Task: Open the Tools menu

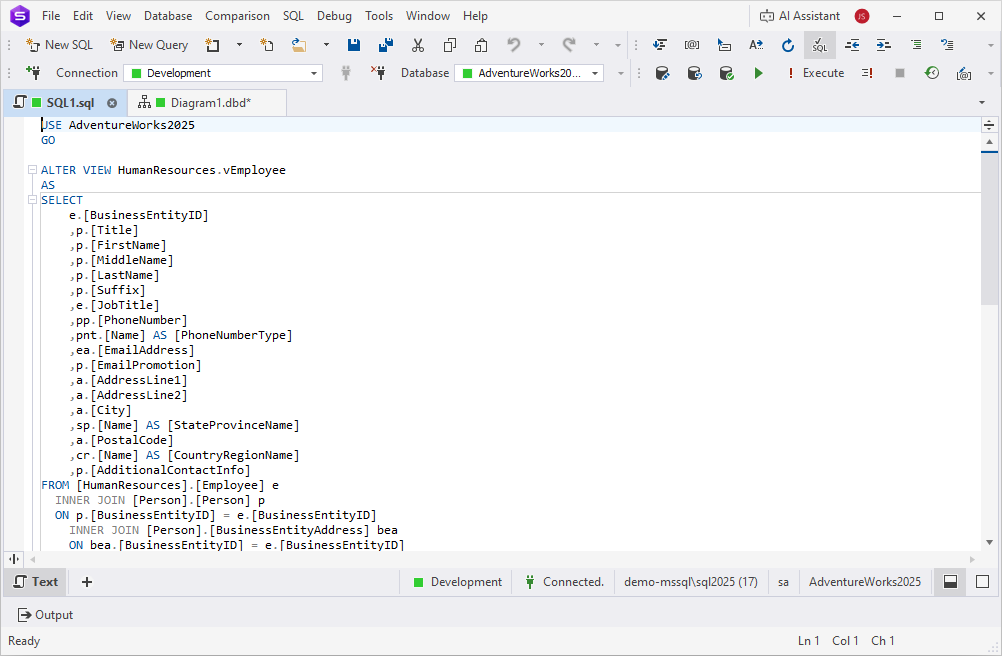Action: 379,16
